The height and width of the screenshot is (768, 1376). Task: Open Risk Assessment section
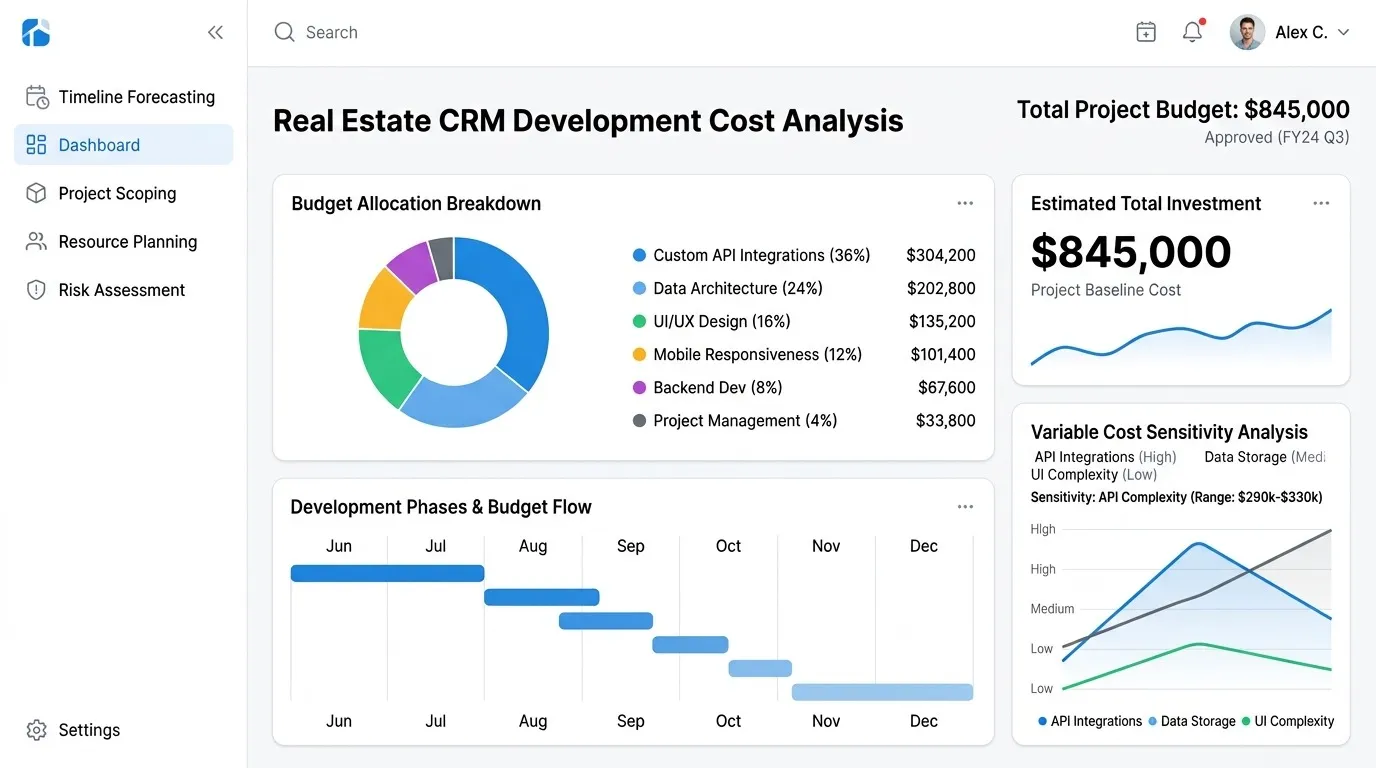coord(124,290)
